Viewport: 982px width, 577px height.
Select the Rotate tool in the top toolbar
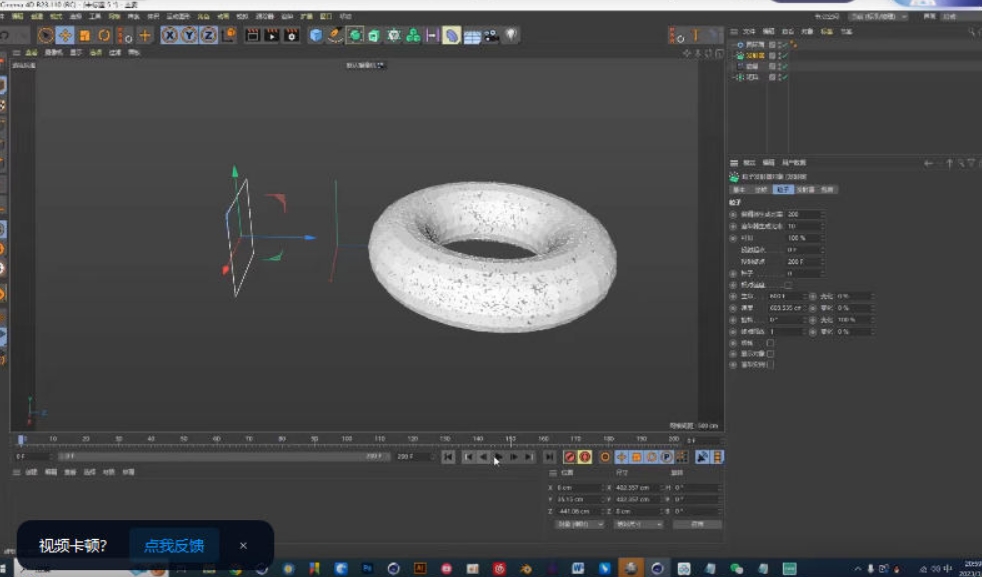(x=104, y=35)
